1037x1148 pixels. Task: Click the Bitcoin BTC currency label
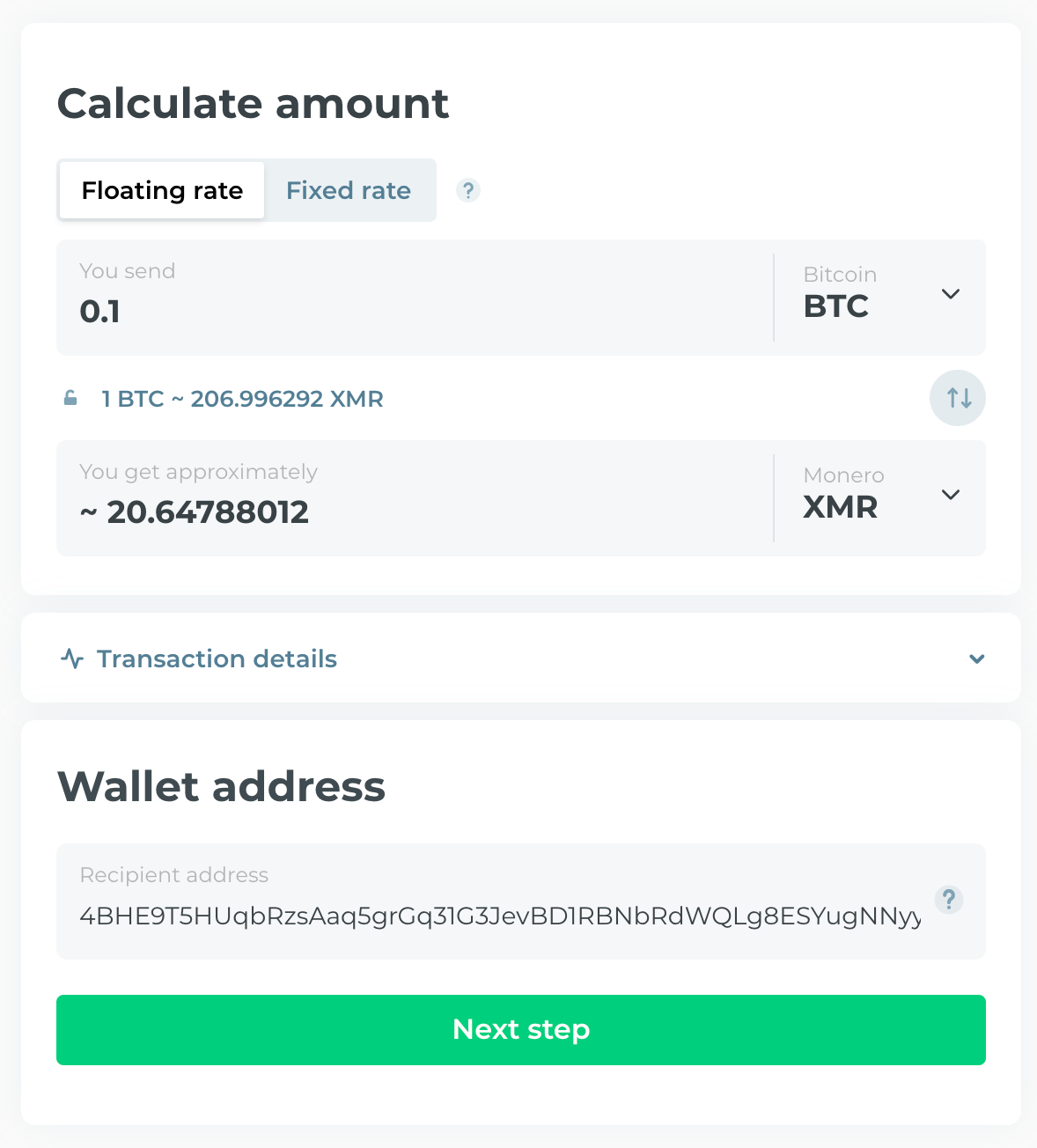tap(840, 295)
